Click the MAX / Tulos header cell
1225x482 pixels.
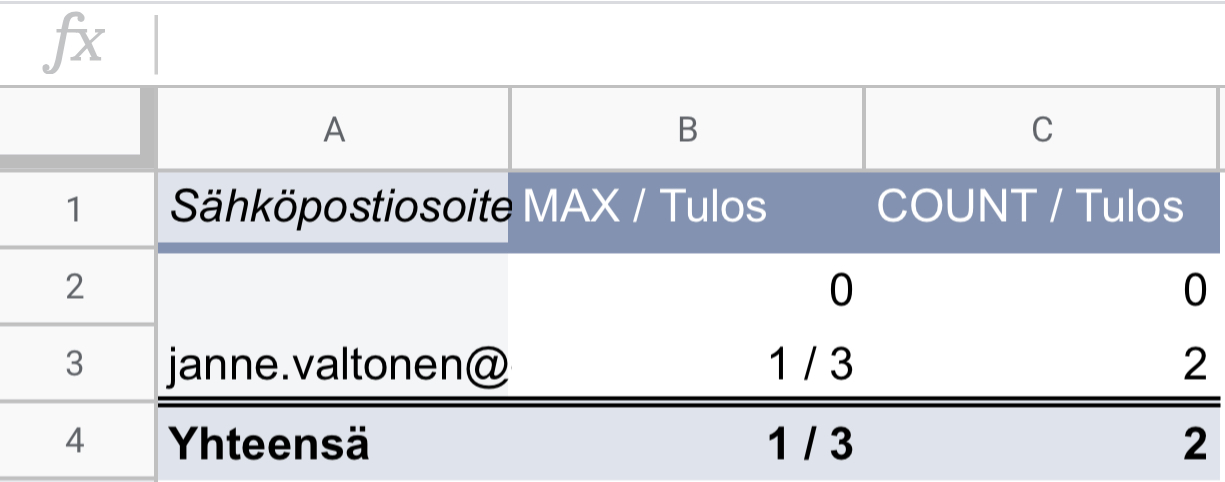687,208
